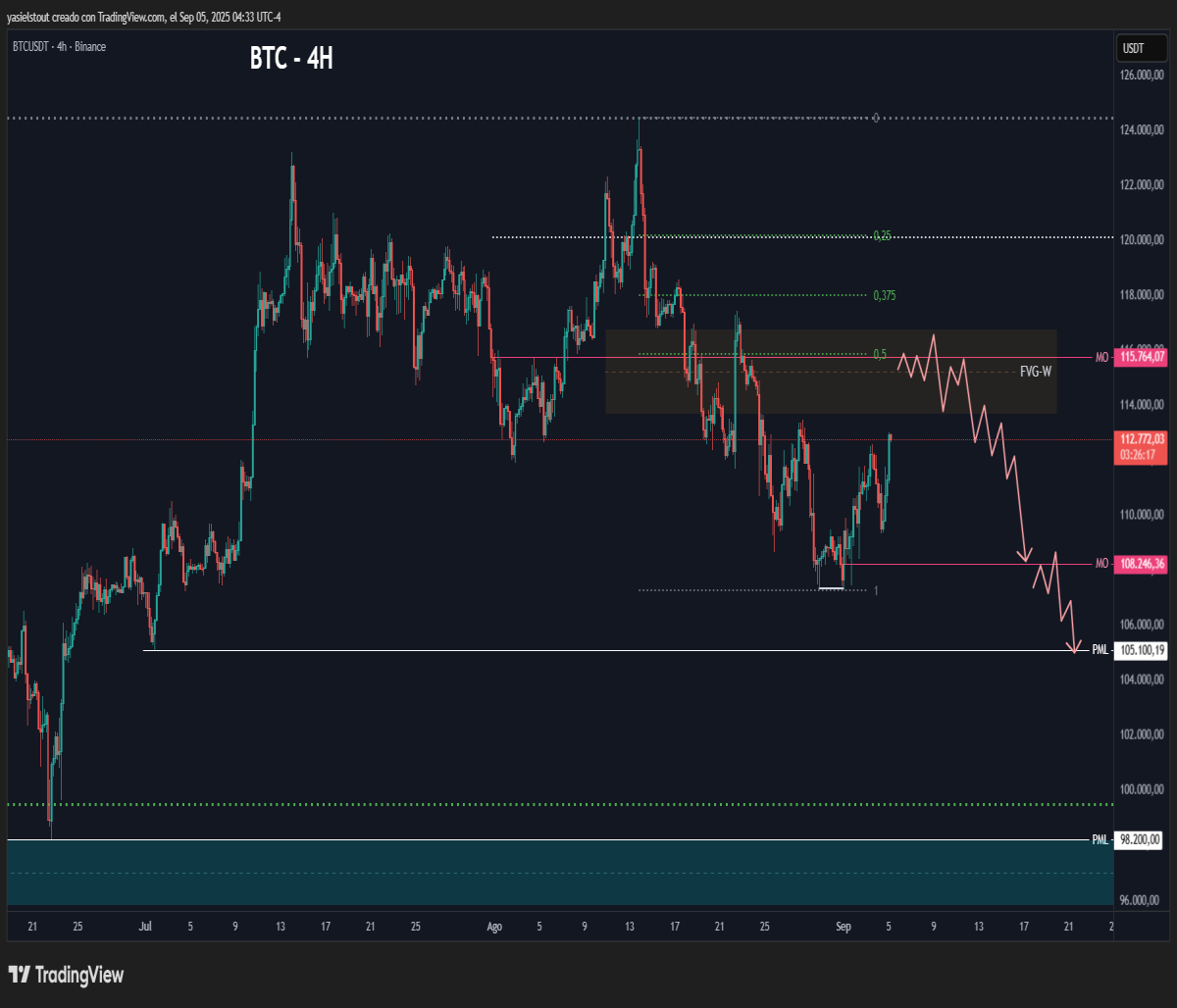Click the 106.000,00 price axis label
1177x1008 pixels.
click(1142, 624)
